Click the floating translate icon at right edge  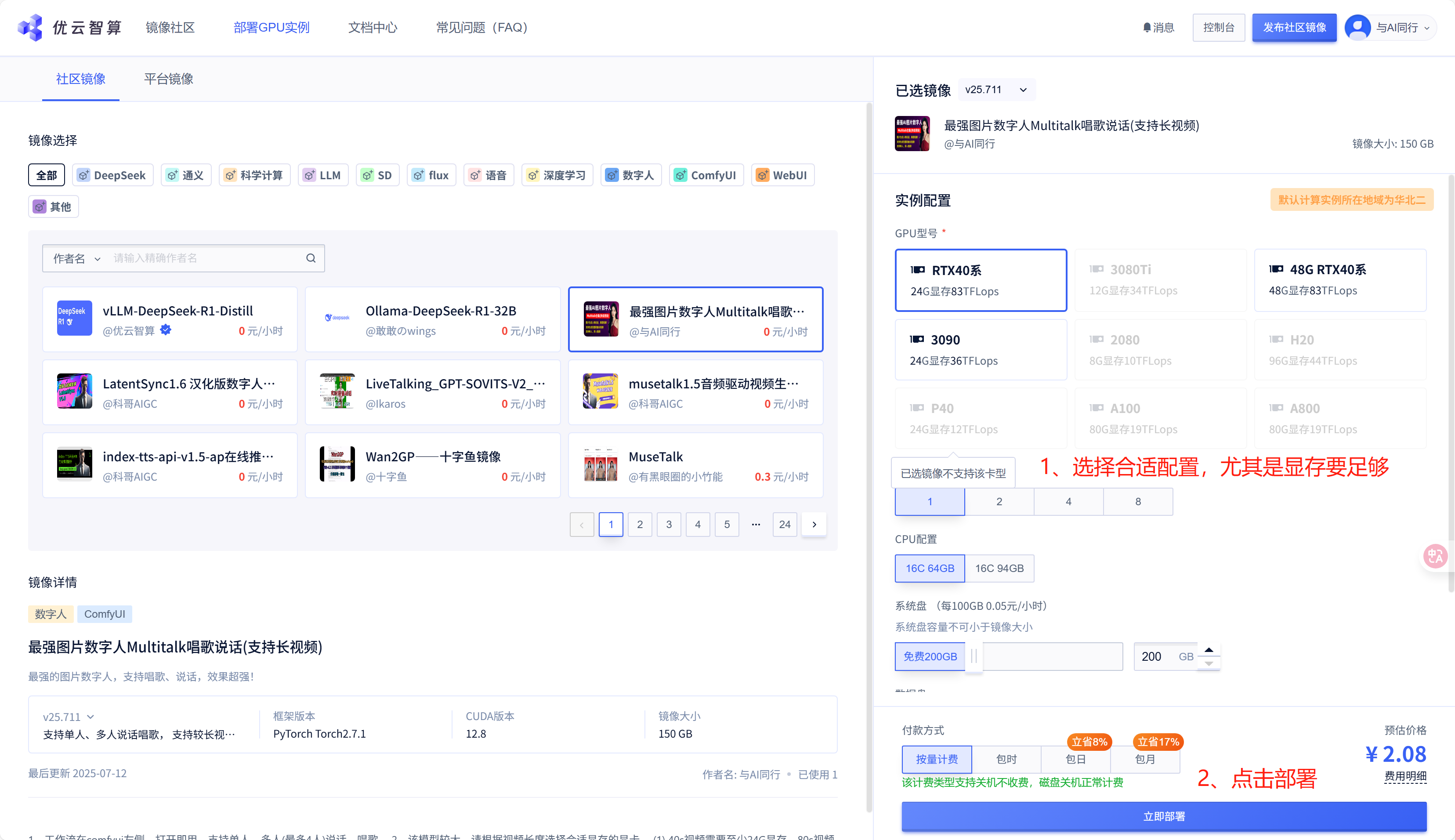click(x=1435, y=556)
